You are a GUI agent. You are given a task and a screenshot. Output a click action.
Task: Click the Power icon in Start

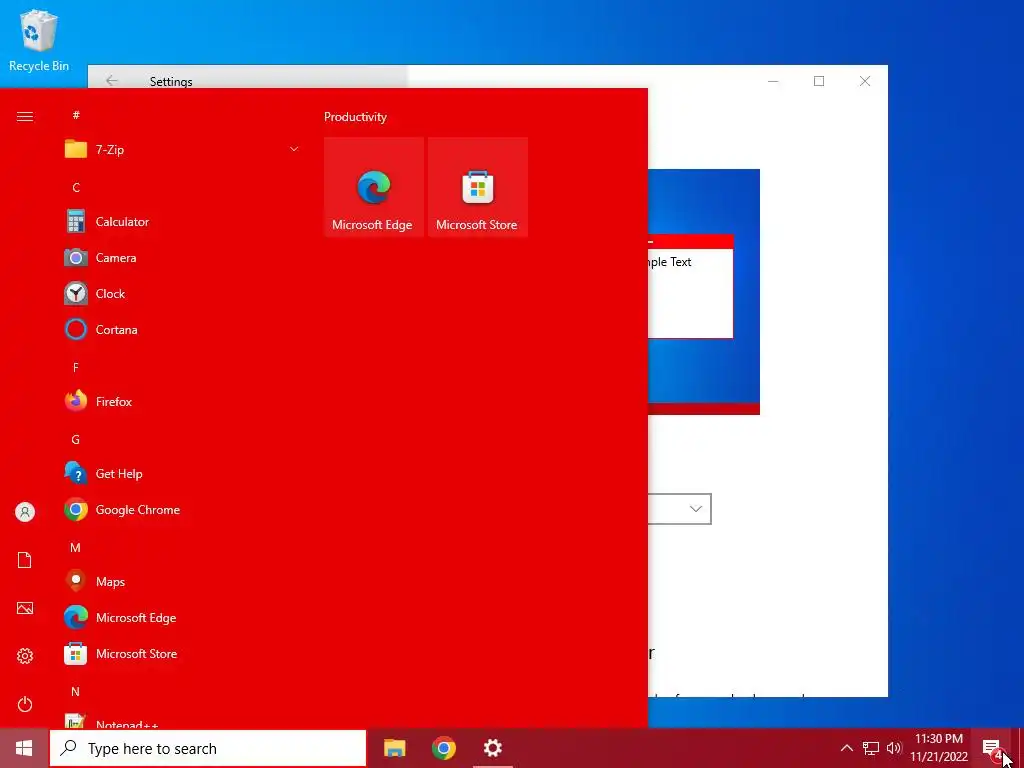25,704
